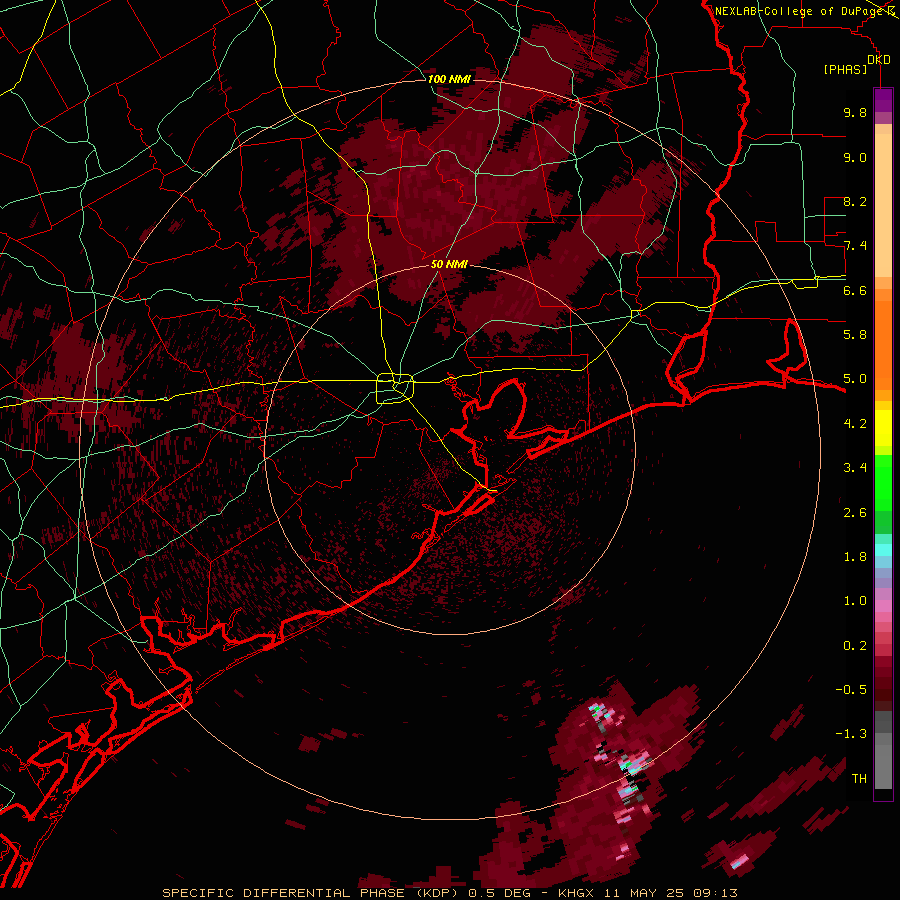Click the 1.8 scale value
The width and height of the screenshot is (900, 900).
[855, 557]
